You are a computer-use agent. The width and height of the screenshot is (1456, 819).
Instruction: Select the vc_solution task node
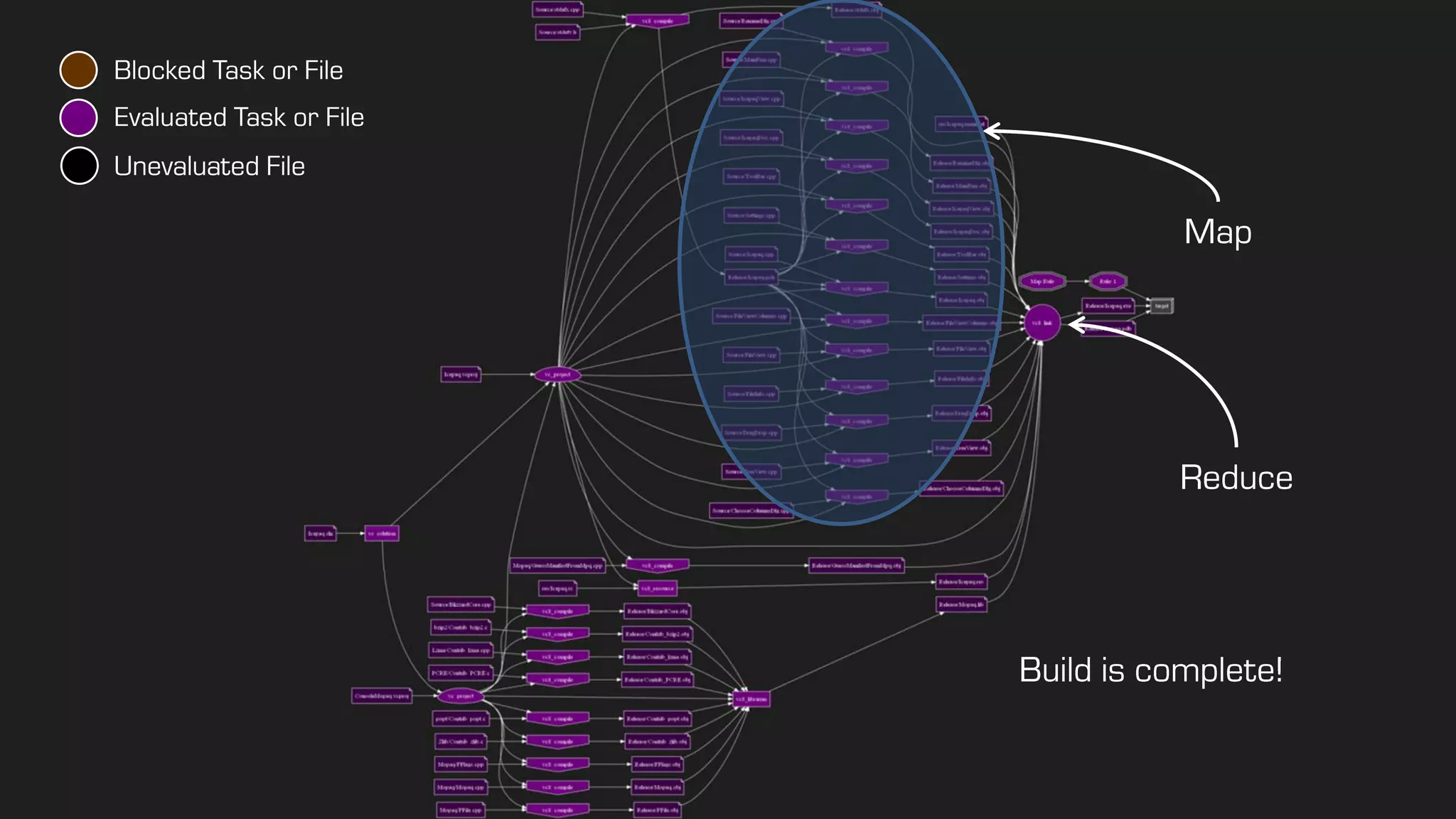click(x=382, y=533)
